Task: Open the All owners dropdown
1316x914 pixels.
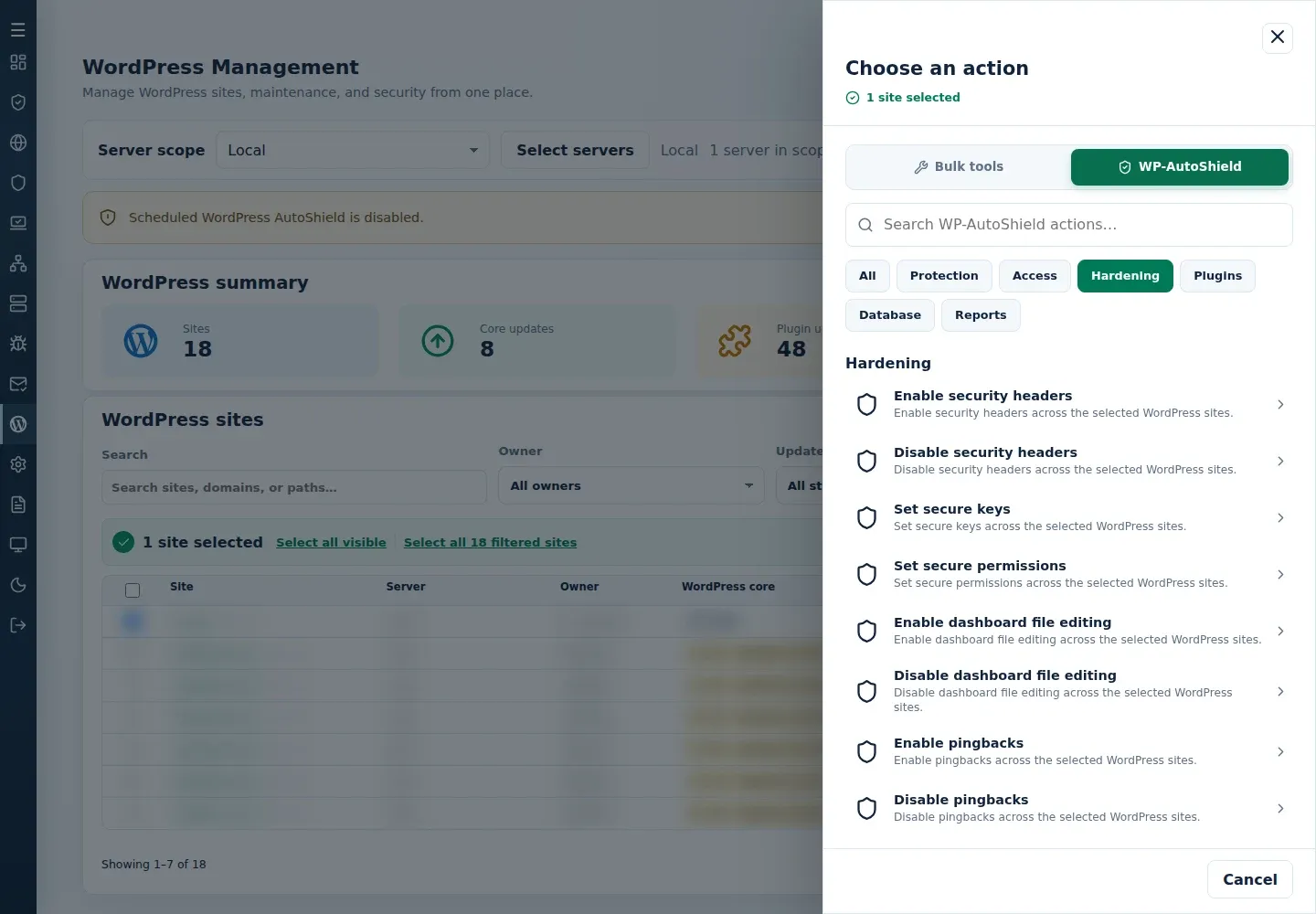Action: point(631,485)
